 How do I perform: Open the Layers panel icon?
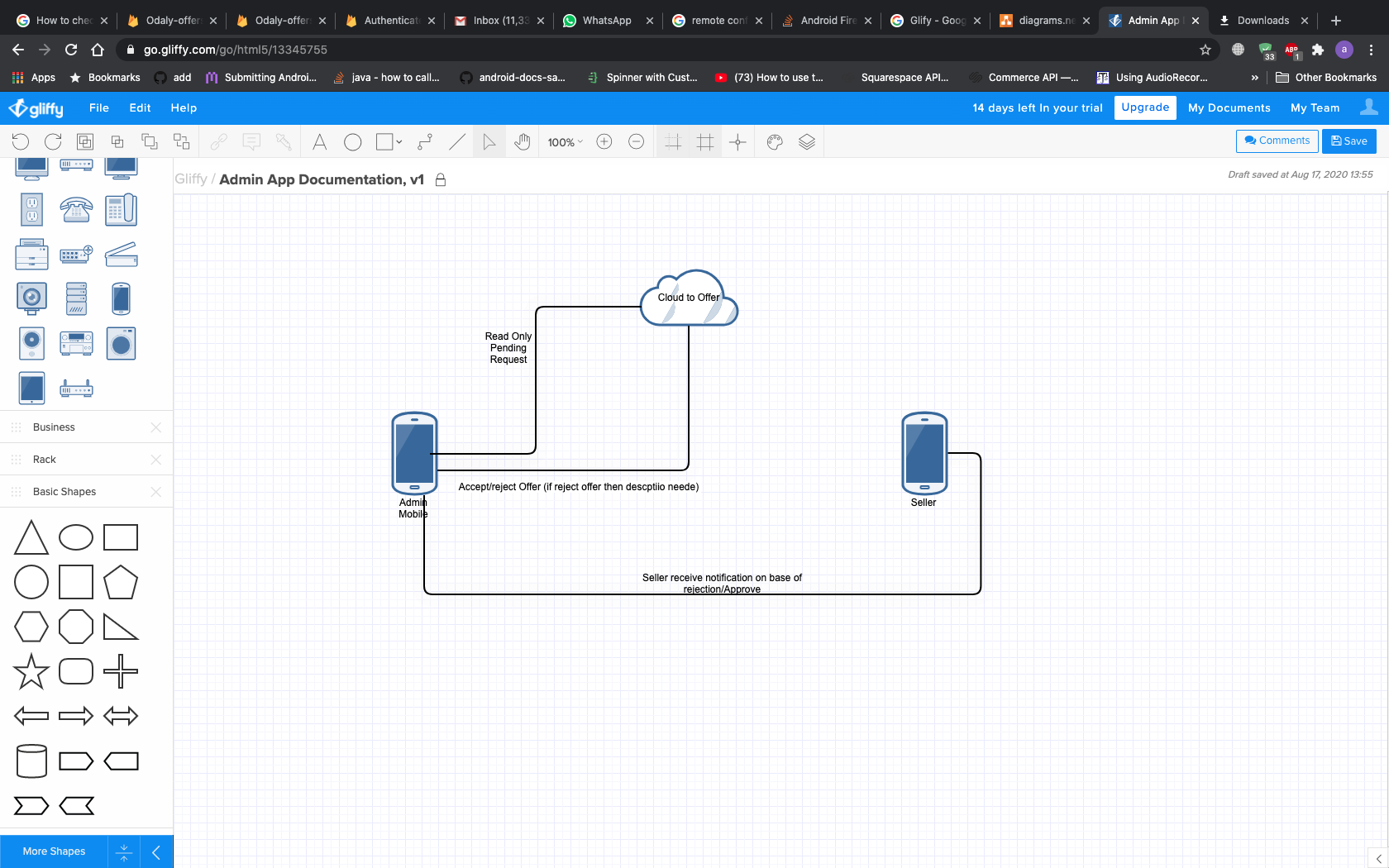coord(807,142)
